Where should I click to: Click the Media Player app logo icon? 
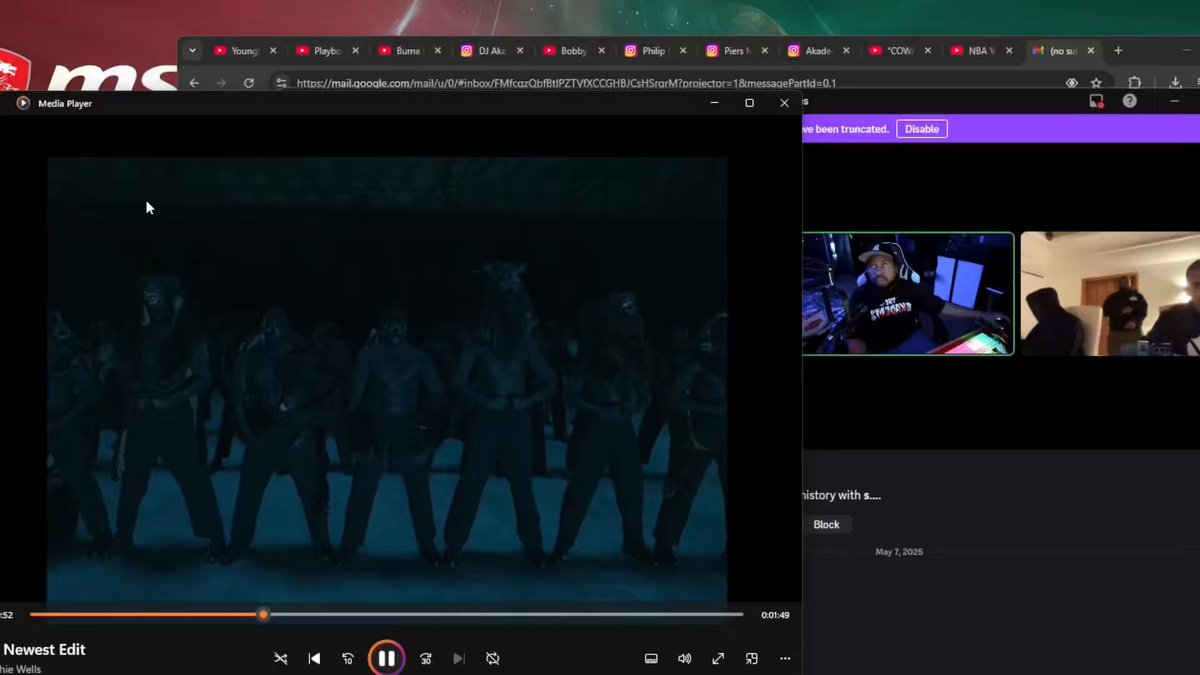tap(23, 103)
